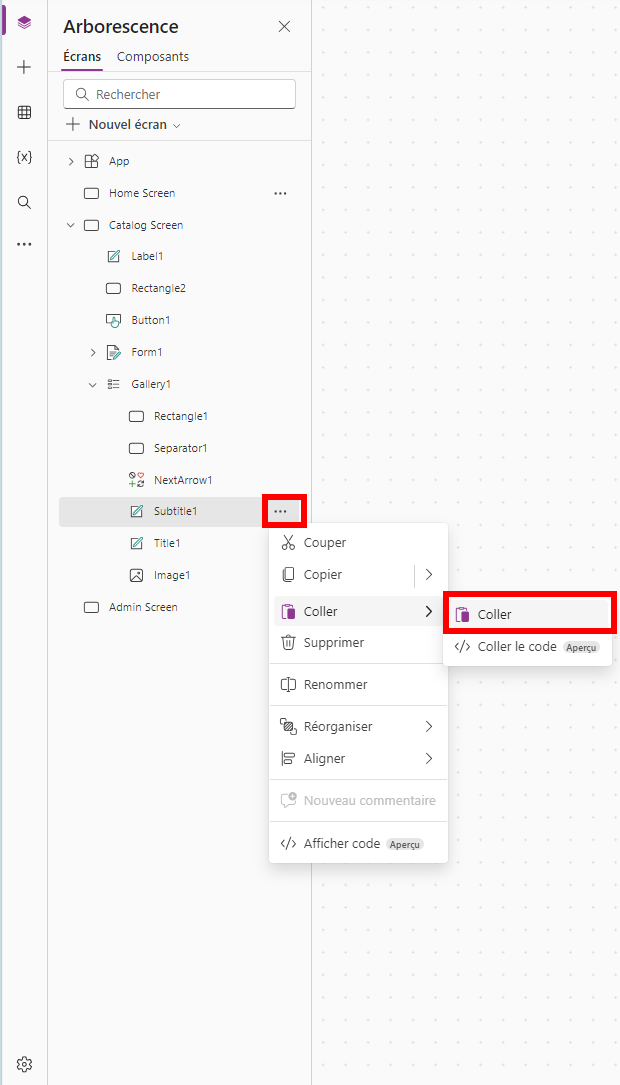
Task: Open the Tree view layers icon
Action: (x=24, y=23)
